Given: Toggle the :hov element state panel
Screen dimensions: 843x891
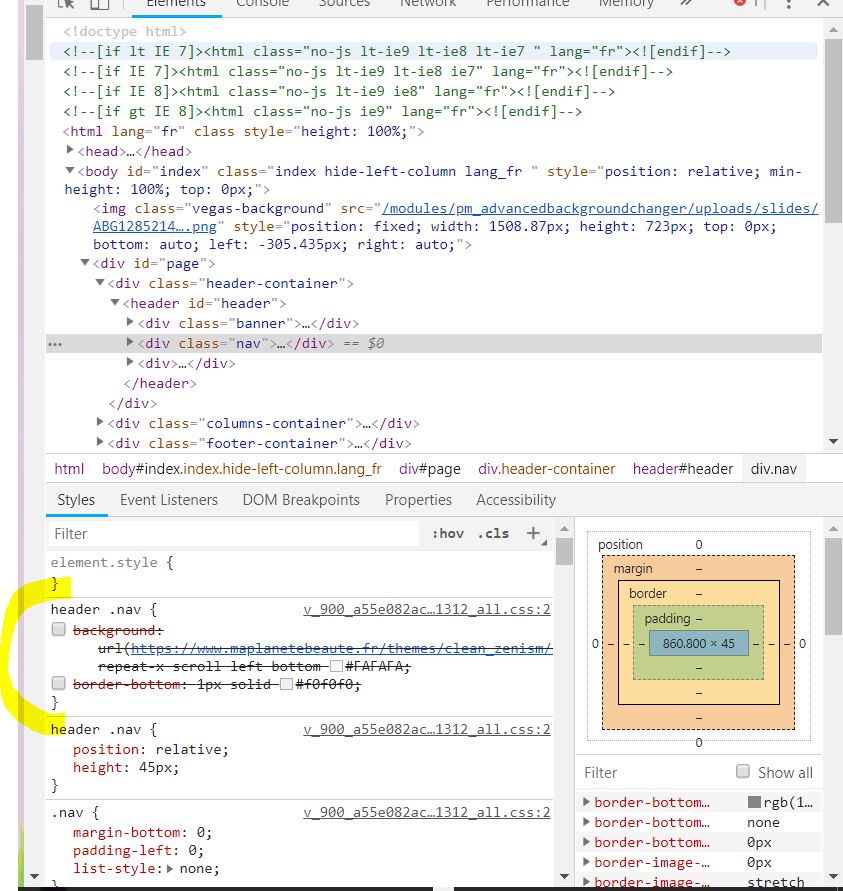Looking at the screenshot, I should click(448, 534).
